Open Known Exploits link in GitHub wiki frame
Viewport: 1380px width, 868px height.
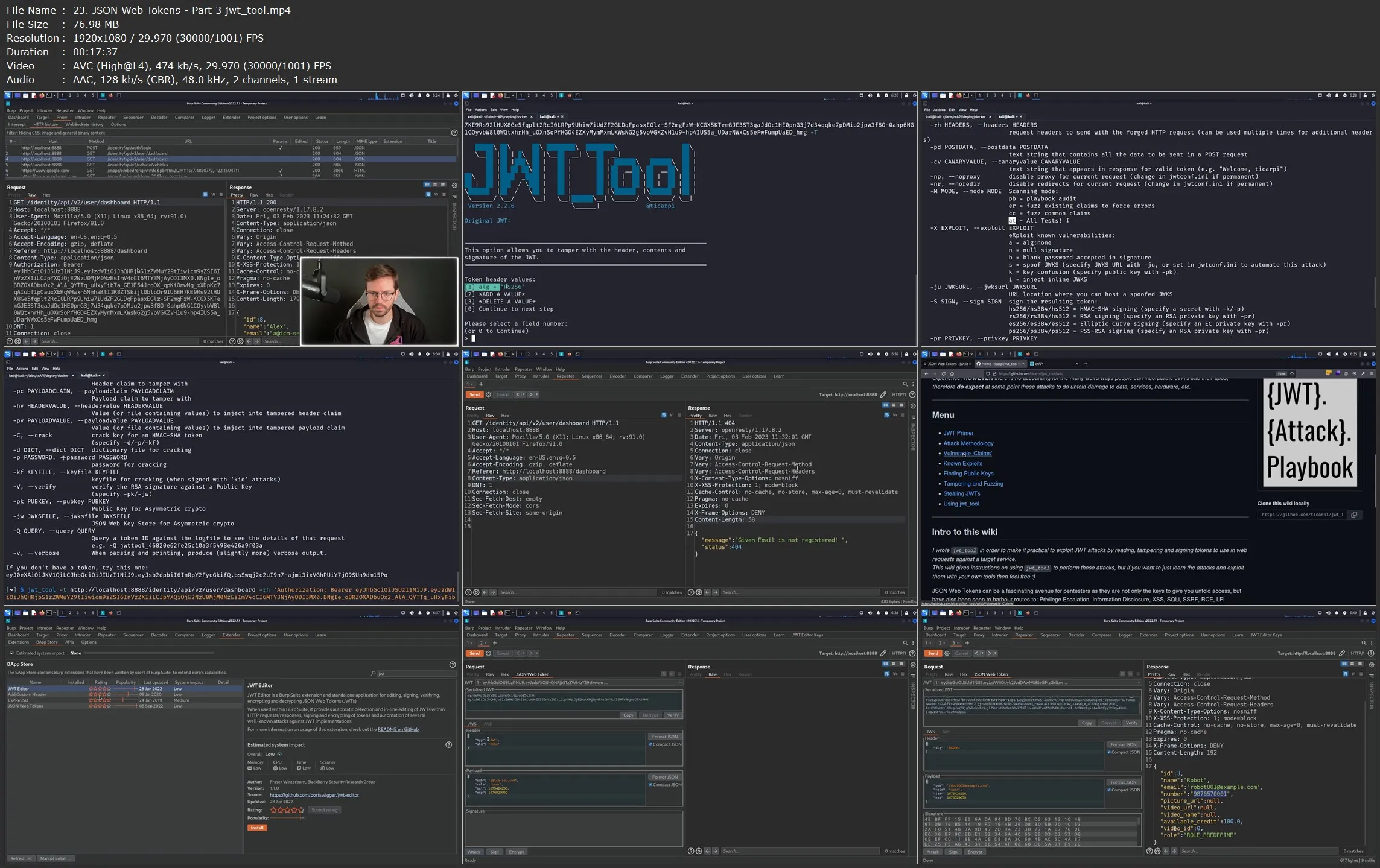click(962, 464)
